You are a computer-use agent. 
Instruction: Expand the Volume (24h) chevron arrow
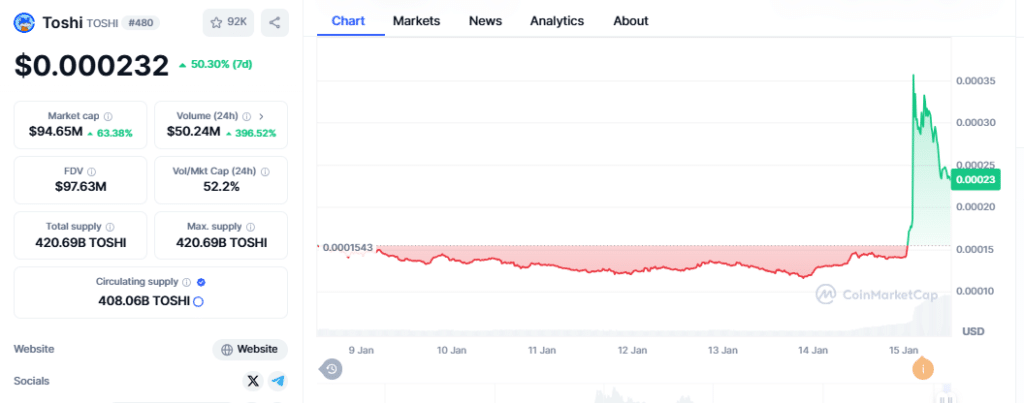point(261,116)
